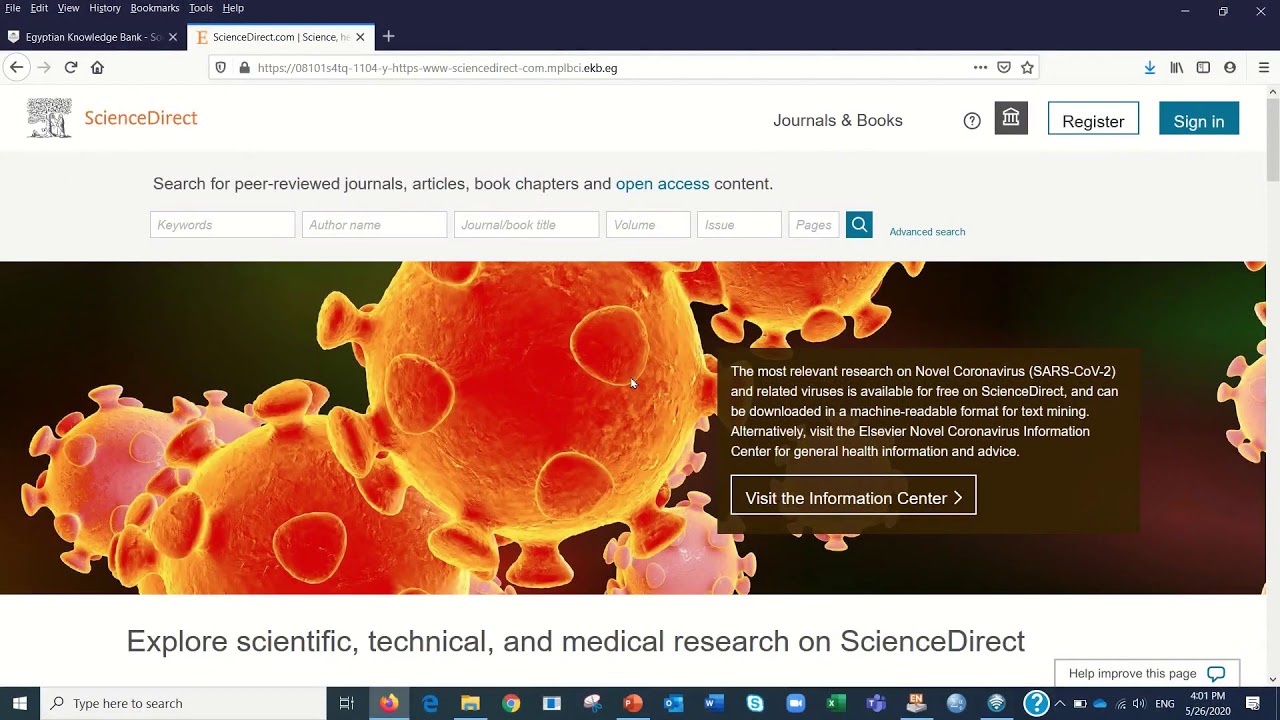Open a new browser tab
The height and width of the screenshot is (720, 1280).
tap(389, 37)
